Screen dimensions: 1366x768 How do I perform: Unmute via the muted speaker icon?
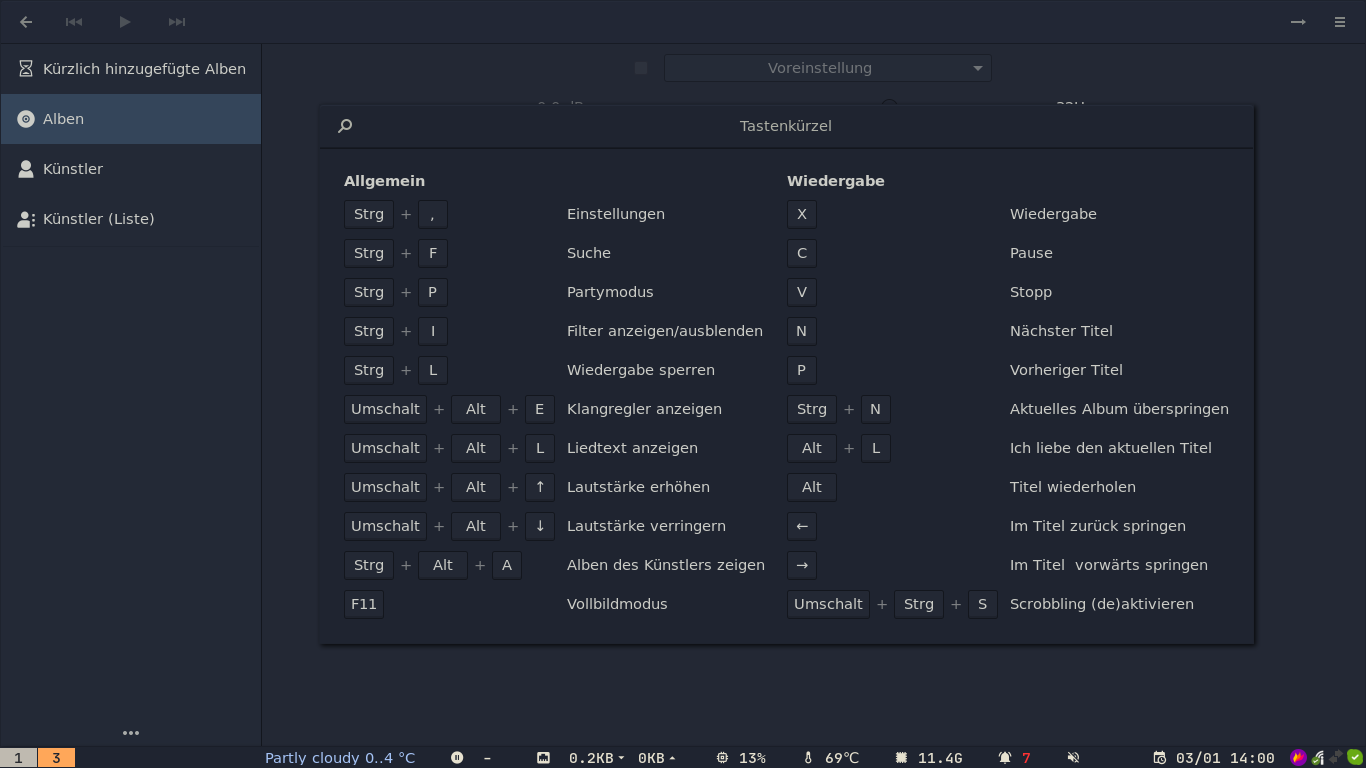click(x=1073, y=758)
